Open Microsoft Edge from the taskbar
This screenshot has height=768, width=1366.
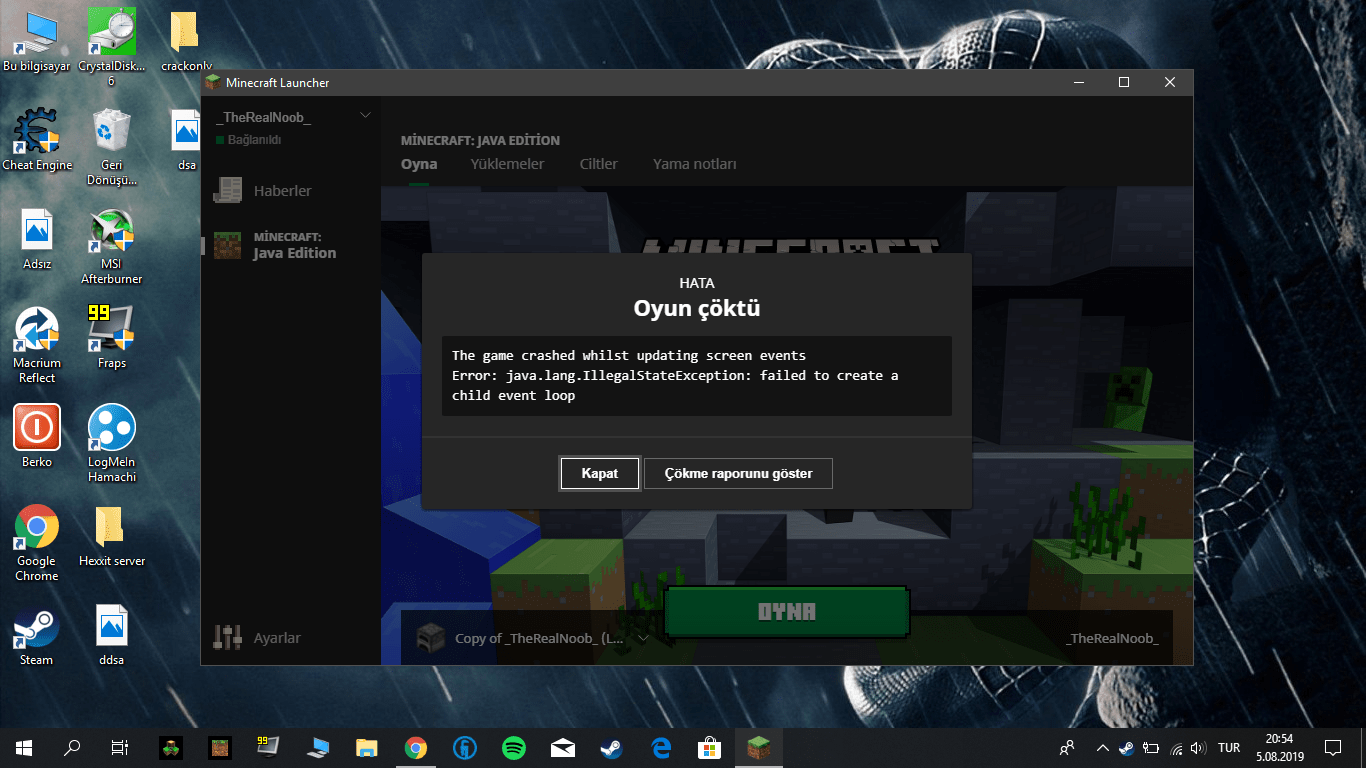click(661, 747)
